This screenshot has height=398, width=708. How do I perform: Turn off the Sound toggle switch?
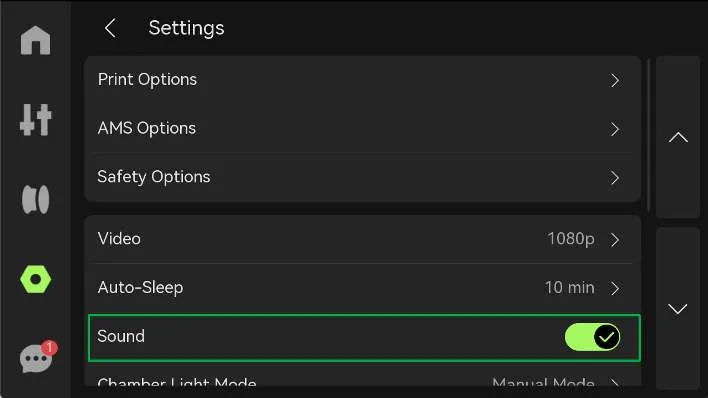point(592,337)
